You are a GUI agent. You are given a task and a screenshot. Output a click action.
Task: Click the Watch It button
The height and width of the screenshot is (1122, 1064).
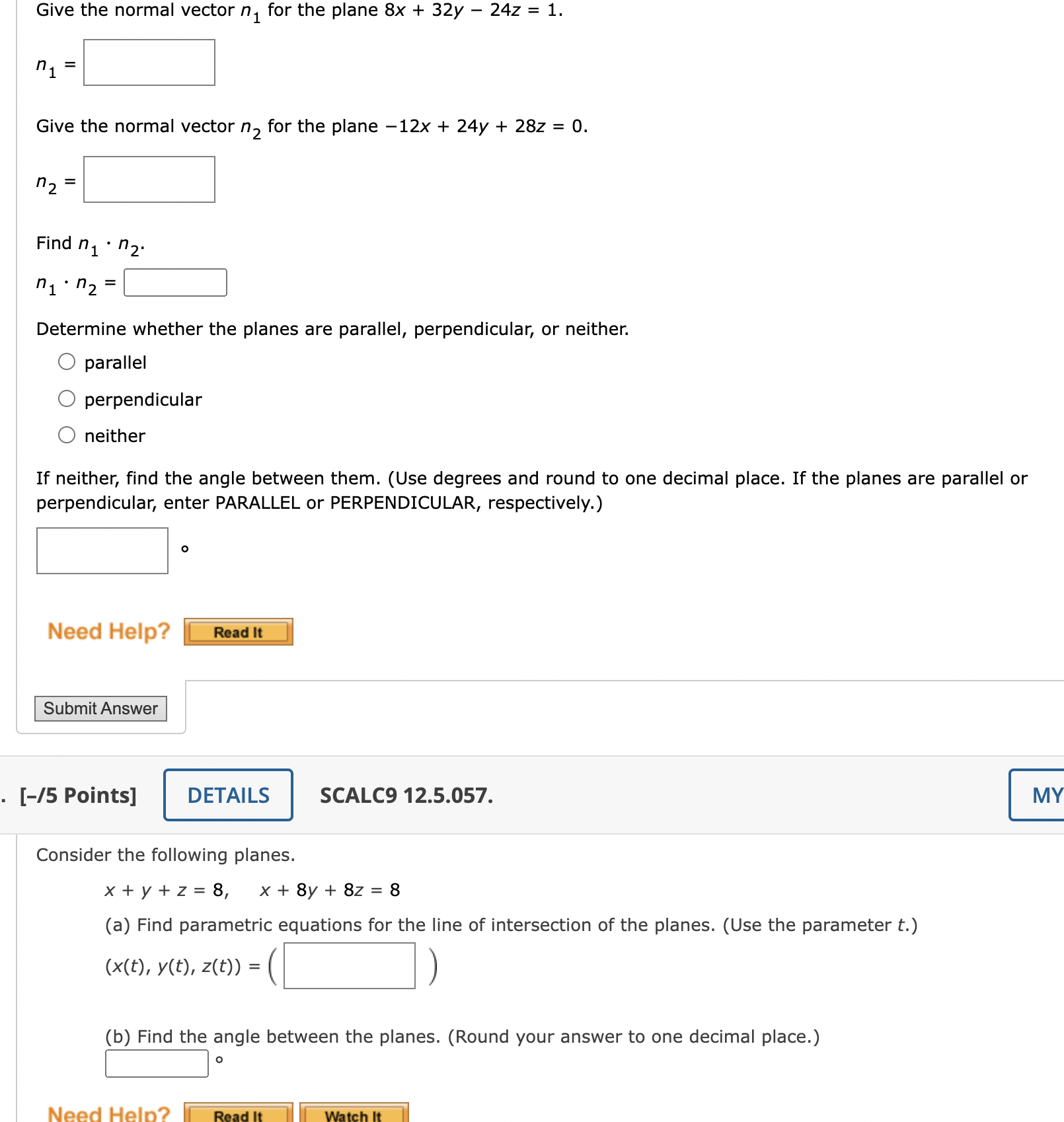tap(354, 1115)
